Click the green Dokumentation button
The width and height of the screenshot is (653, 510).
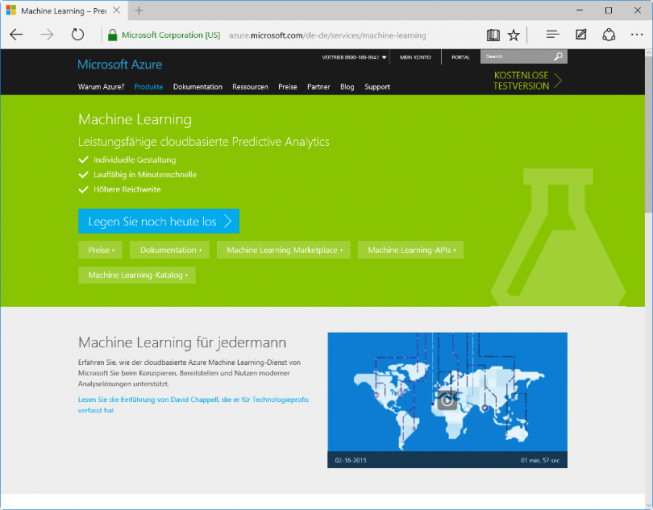point(169,250)
